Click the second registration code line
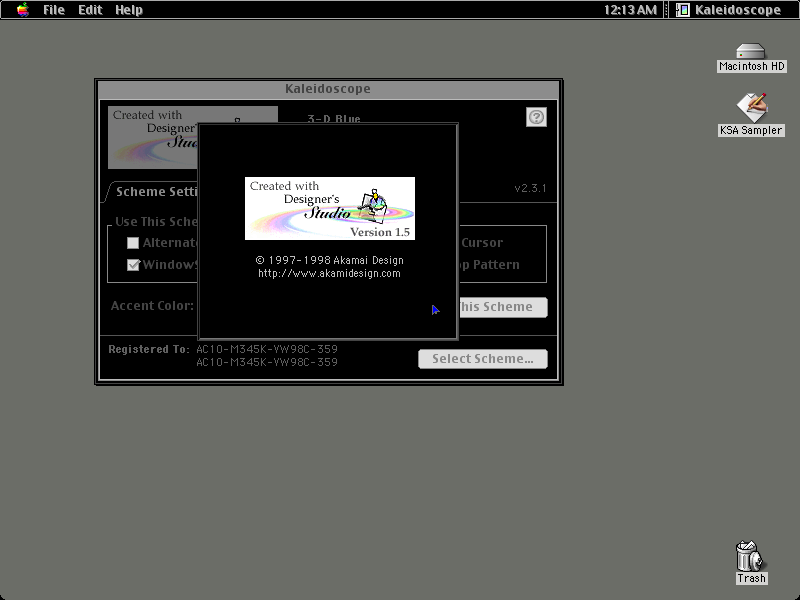Viewport: 800px width, 600px height. 267,362
